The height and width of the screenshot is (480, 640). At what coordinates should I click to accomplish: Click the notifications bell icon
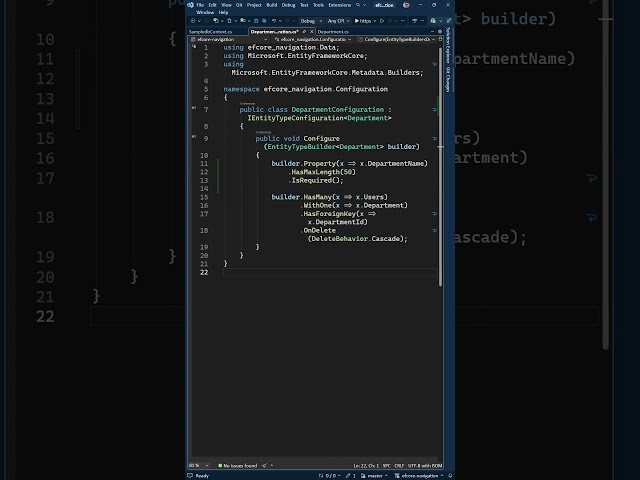(x=450, y=476)
